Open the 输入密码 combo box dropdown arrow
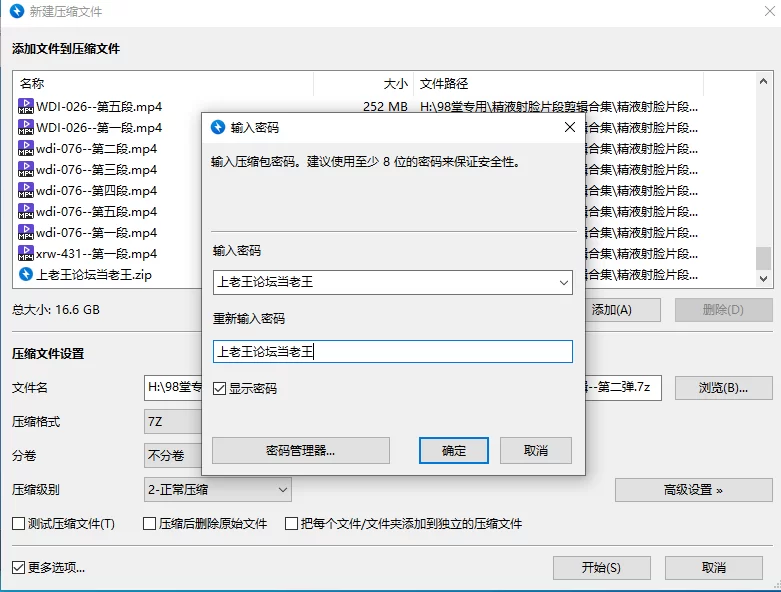 [x=563, y=282]
